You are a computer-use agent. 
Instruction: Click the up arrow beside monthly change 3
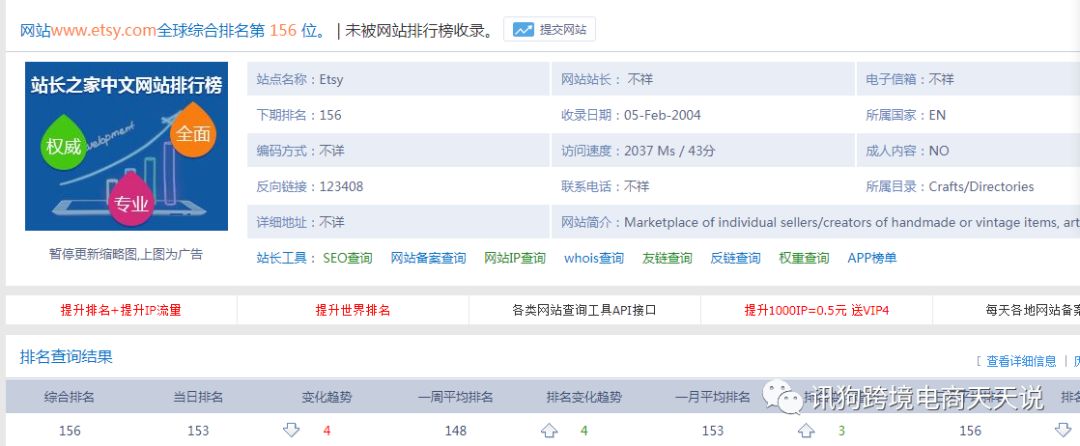coord(806,430)
